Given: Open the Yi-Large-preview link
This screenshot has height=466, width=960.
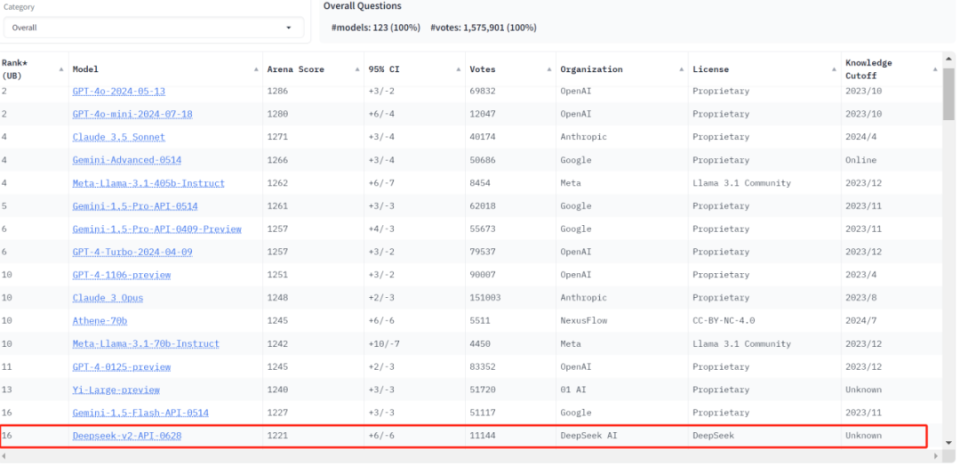Looking at the screenshot, I should [x=116, y=389].
